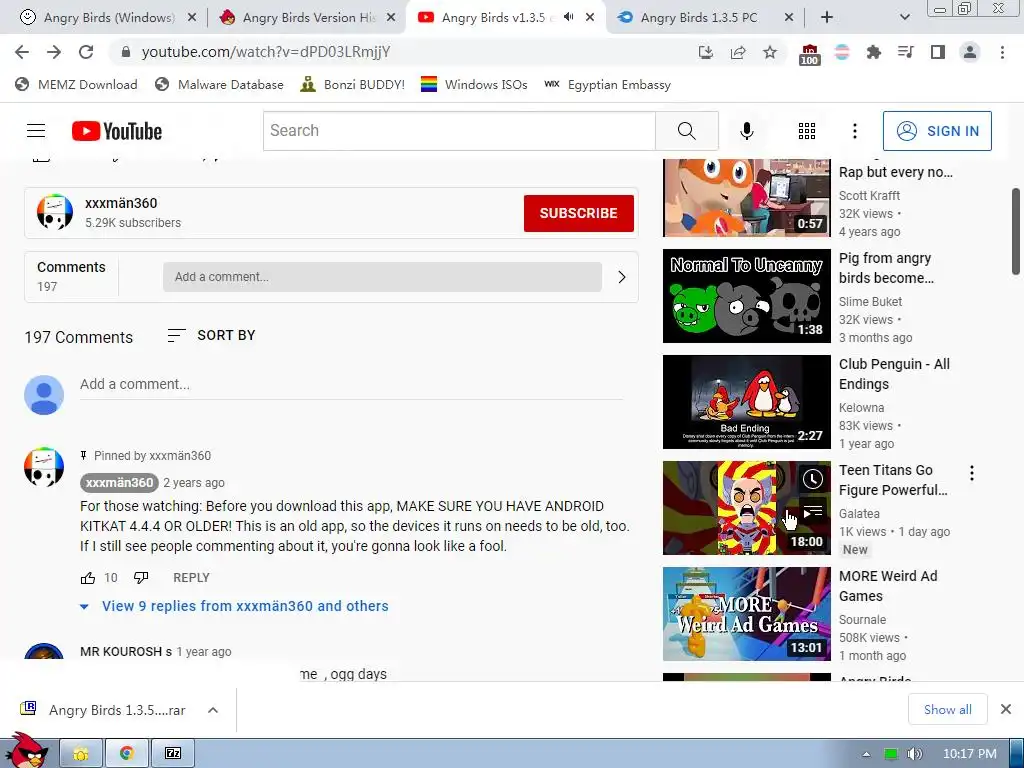Click the page vertical scrollbar
Viewport: 1024px width, 768px height.
click(1016, 231)
